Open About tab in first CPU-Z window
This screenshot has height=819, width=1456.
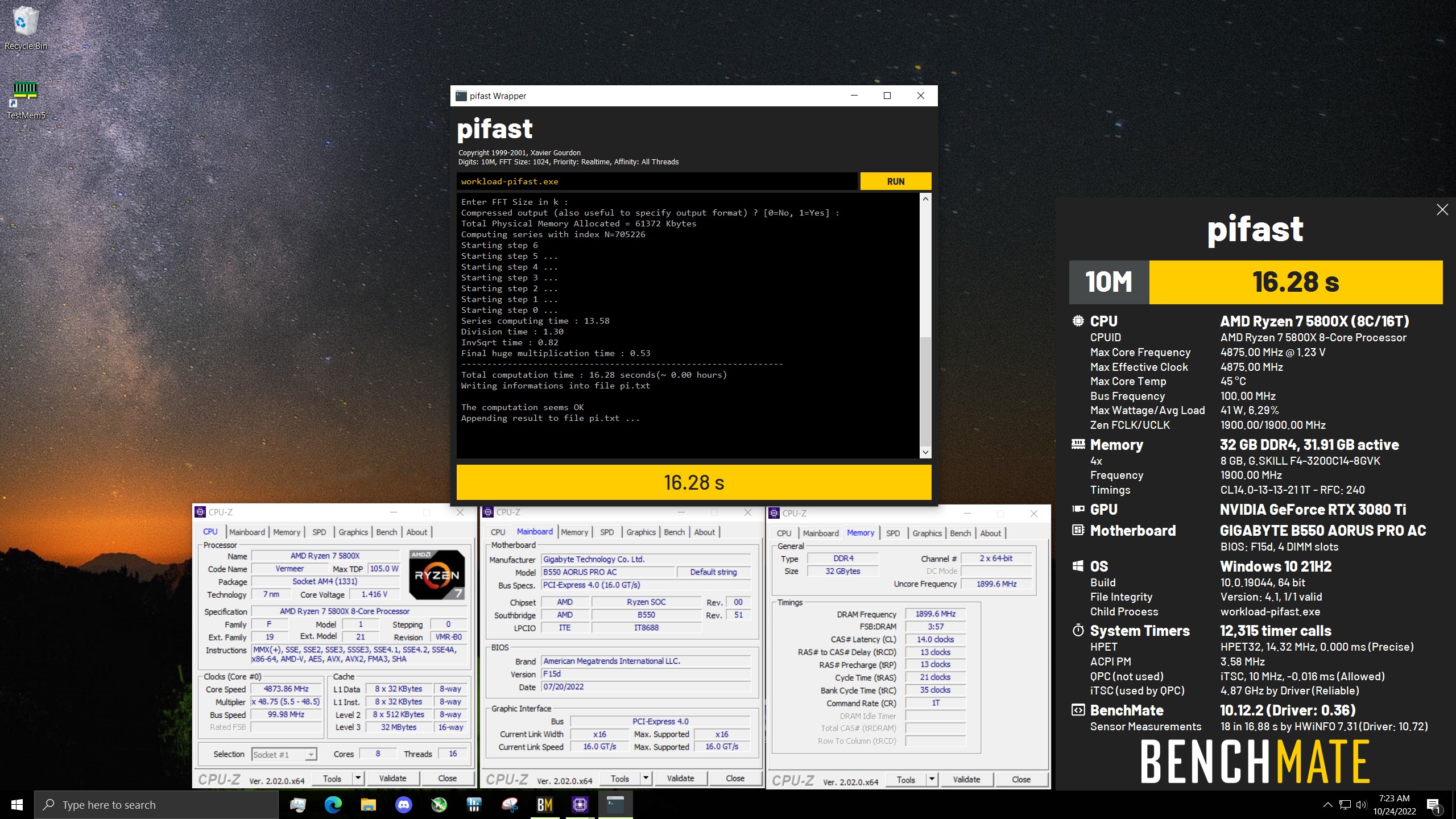[x=417, y=532]
